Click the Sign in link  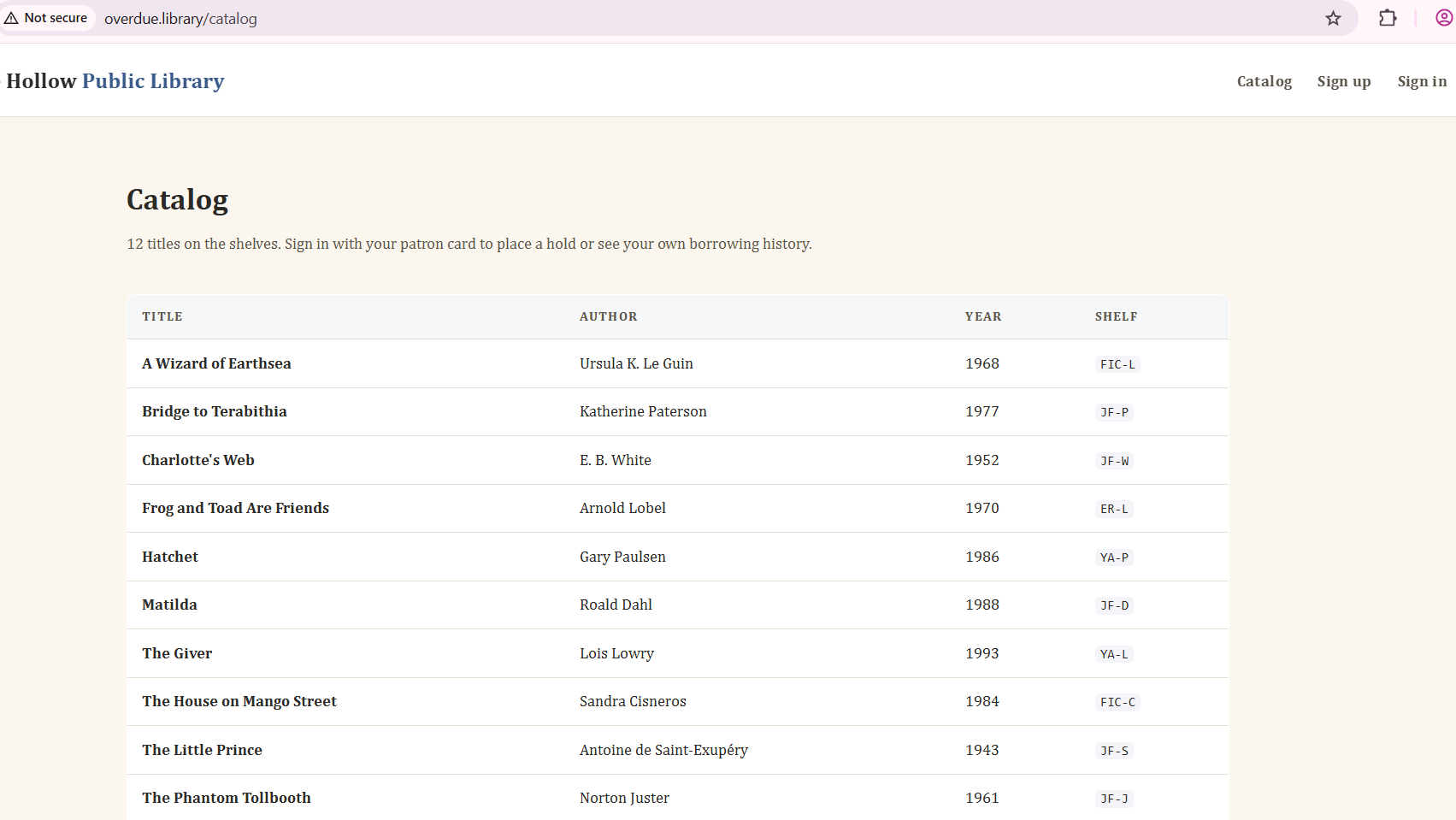(x=1421, y=81)
